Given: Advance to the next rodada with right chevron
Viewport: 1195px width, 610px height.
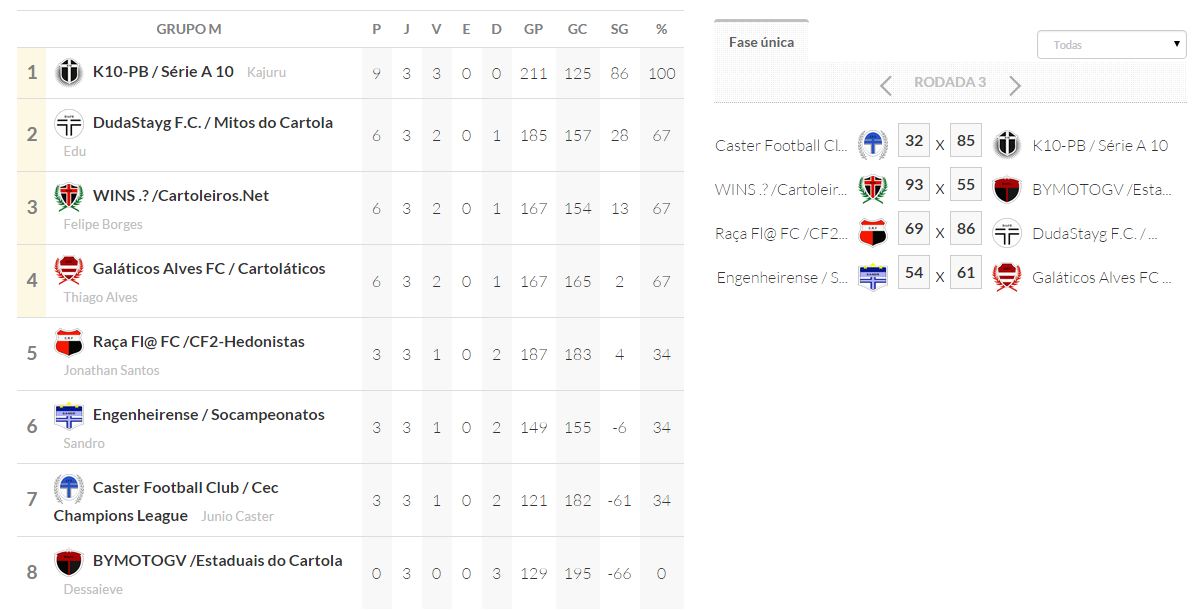Looking at the screenshot, I should pyautogui.click(x=1015, y=85).
